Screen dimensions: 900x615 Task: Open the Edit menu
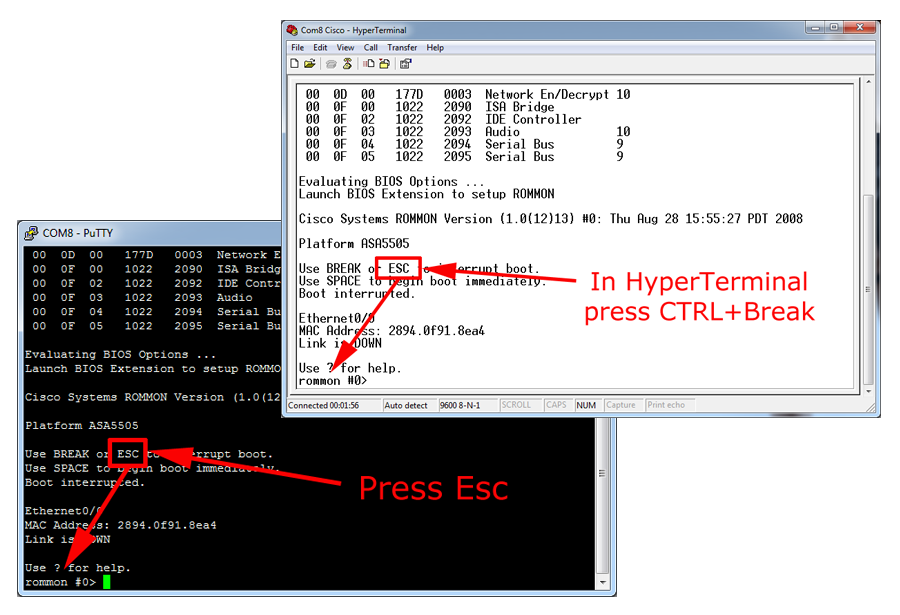tap(319, 47)
